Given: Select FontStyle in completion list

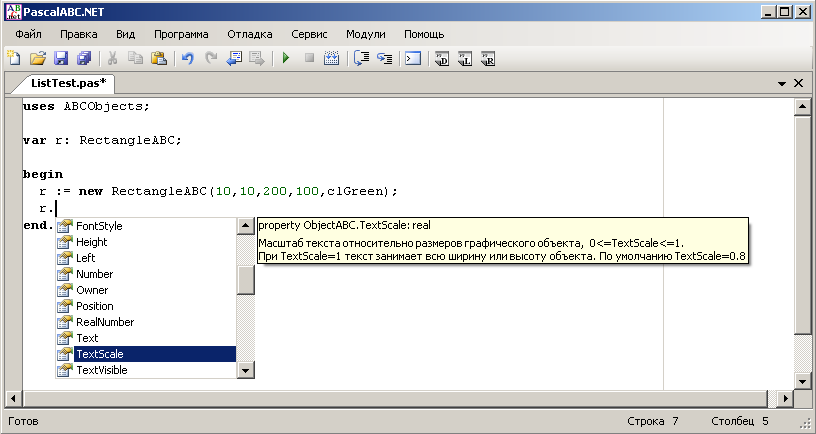Looking at the screenshot, I should 146,226.
